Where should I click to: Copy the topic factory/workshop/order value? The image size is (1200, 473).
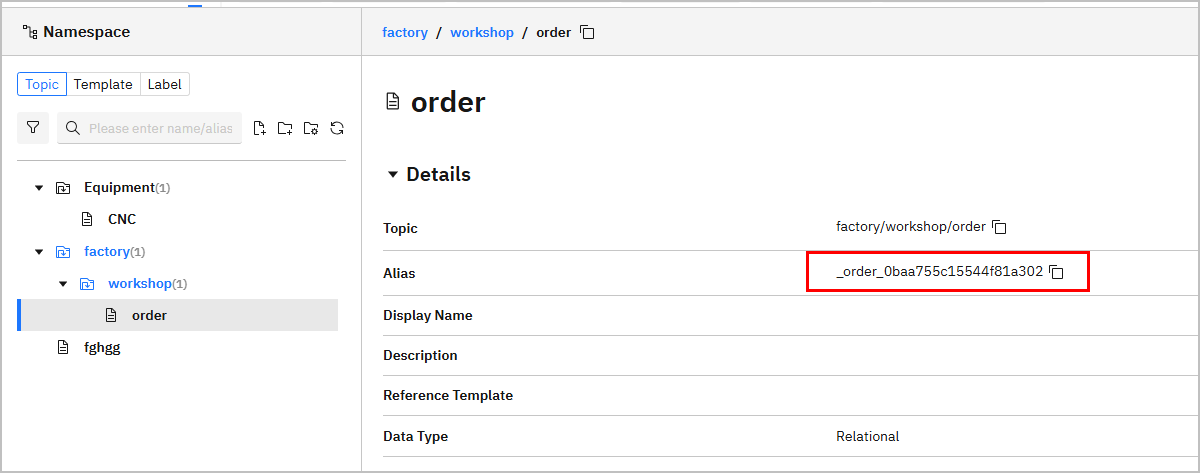(999, 227)
